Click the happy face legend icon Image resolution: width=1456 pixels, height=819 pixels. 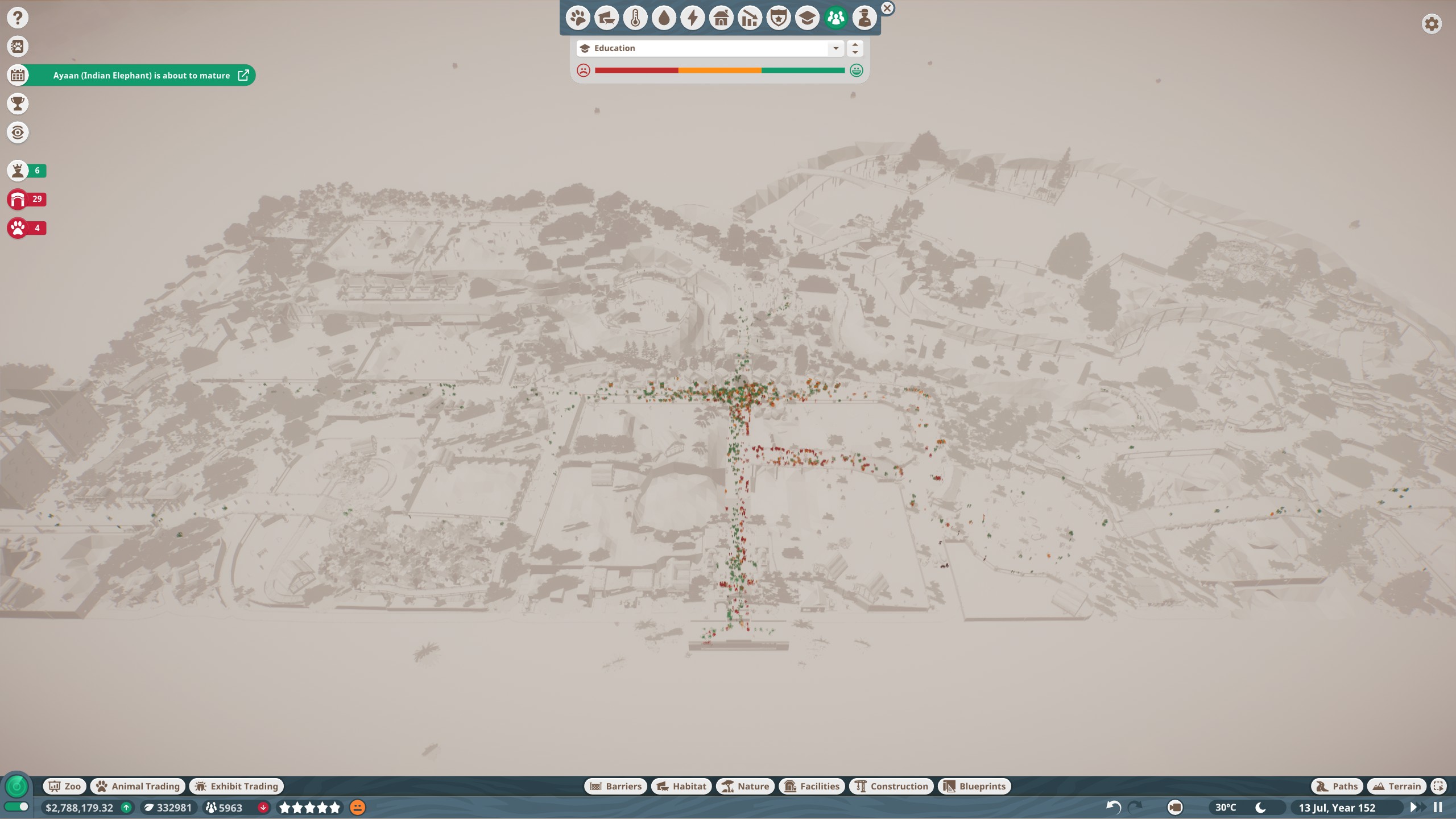(x=857, y=71)
